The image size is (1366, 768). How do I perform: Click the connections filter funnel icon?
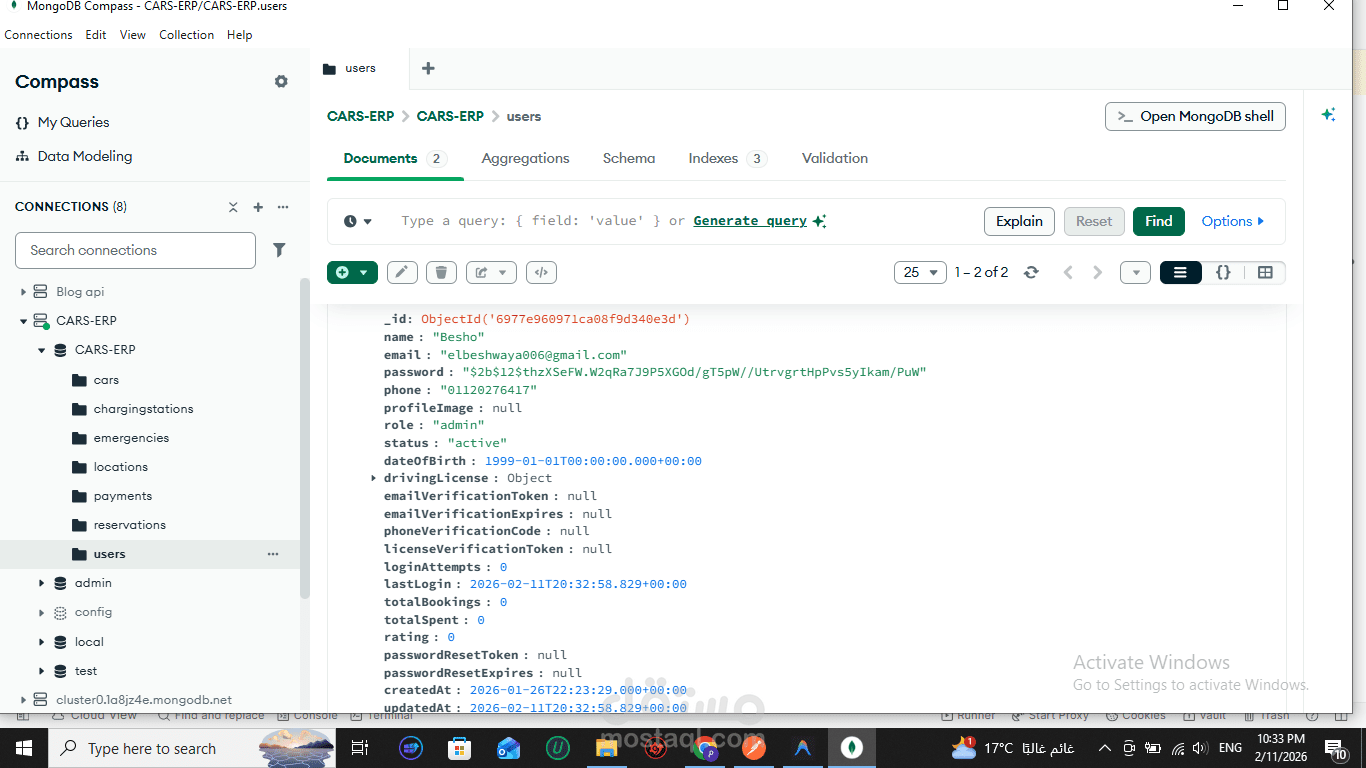click(x=280, y=250)
